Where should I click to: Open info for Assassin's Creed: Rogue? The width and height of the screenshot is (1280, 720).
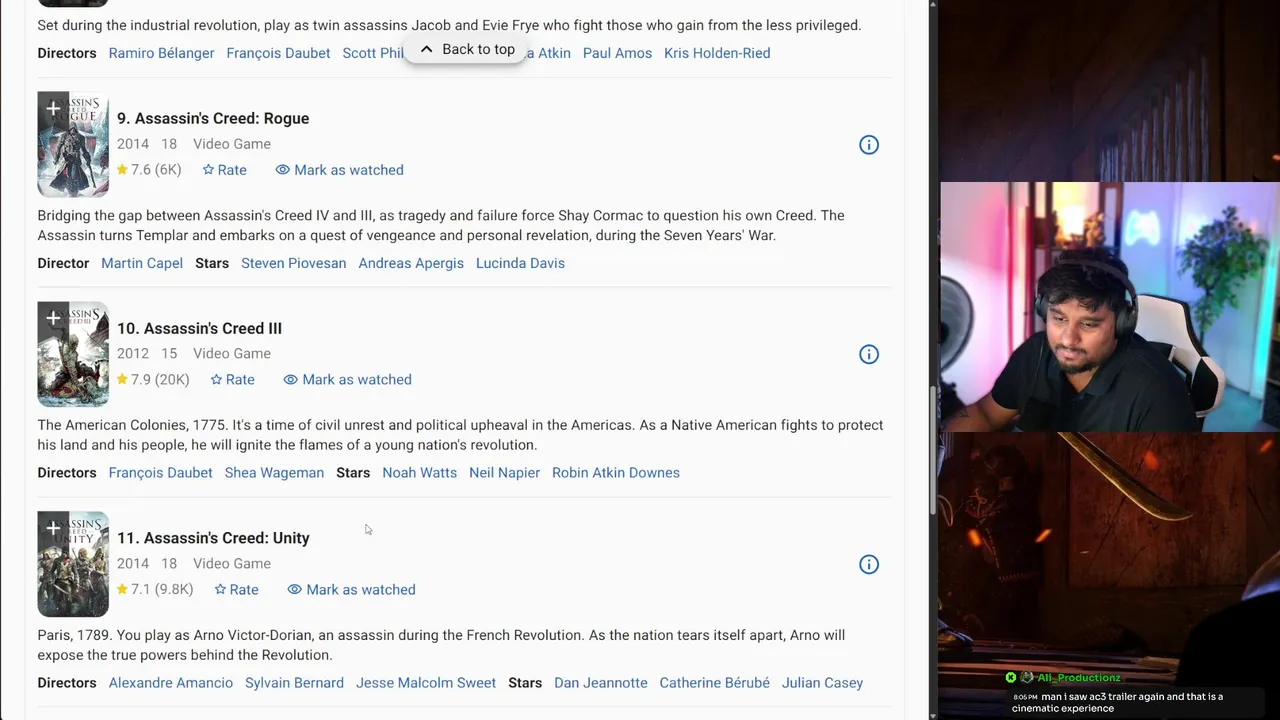[x=869, y=145]
